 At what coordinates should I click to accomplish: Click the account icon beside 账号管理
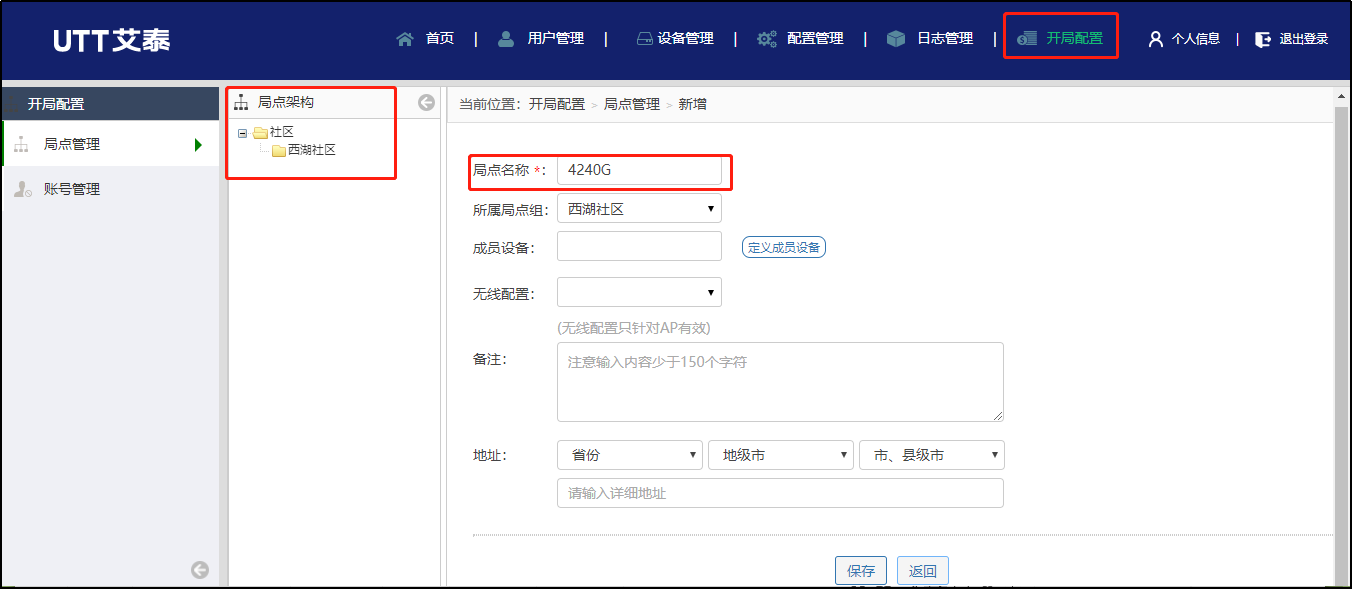(x=23, y=189)
